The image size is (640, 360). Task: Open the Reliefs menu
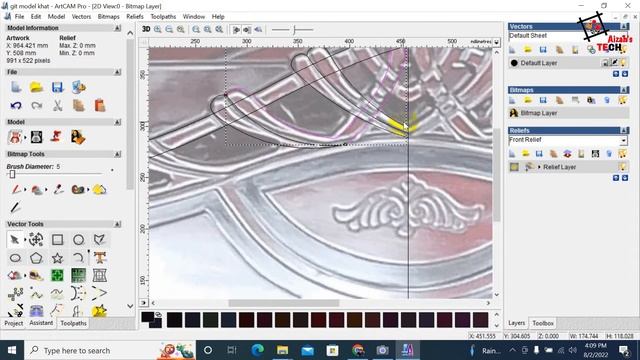coord(135,17)
